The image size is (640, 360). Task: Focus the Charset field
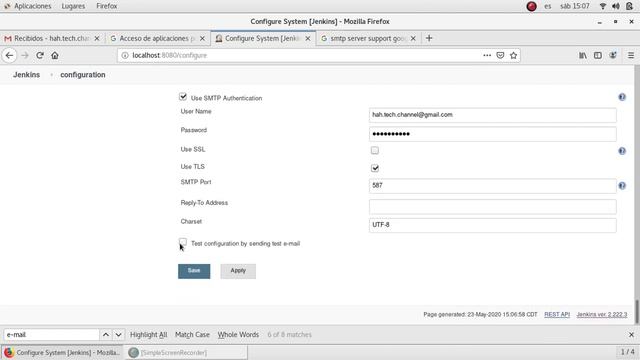pyautogui.click(x=493, y=225)
